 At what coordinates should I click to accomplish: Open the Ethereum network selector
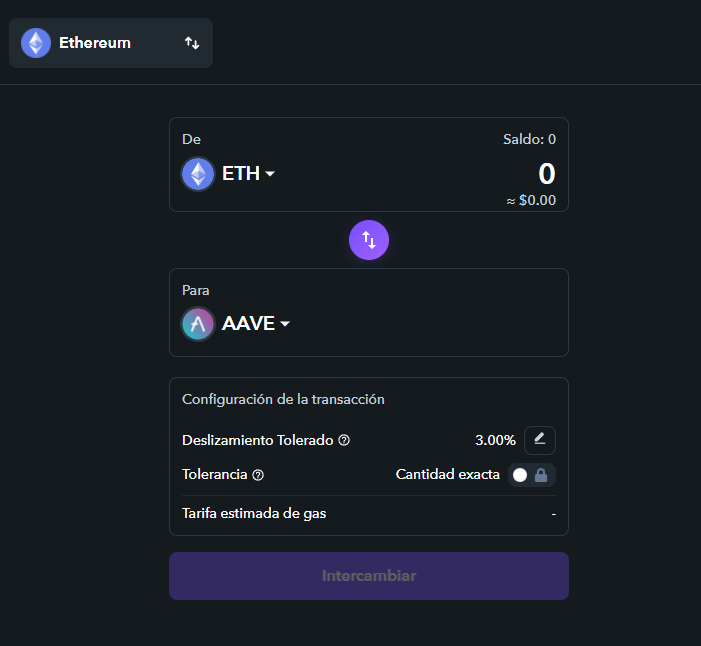click(111, 43)
